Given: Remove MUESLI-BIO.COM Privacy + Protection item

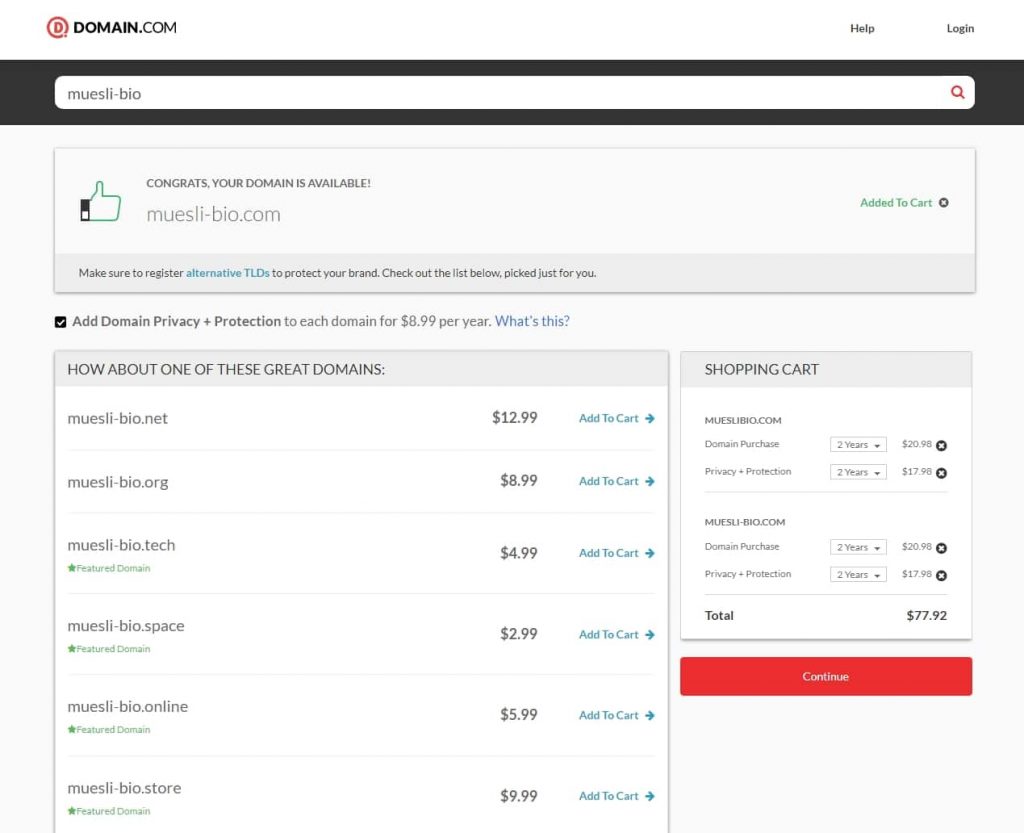Looking at the screenshot, I should (941, 575).
